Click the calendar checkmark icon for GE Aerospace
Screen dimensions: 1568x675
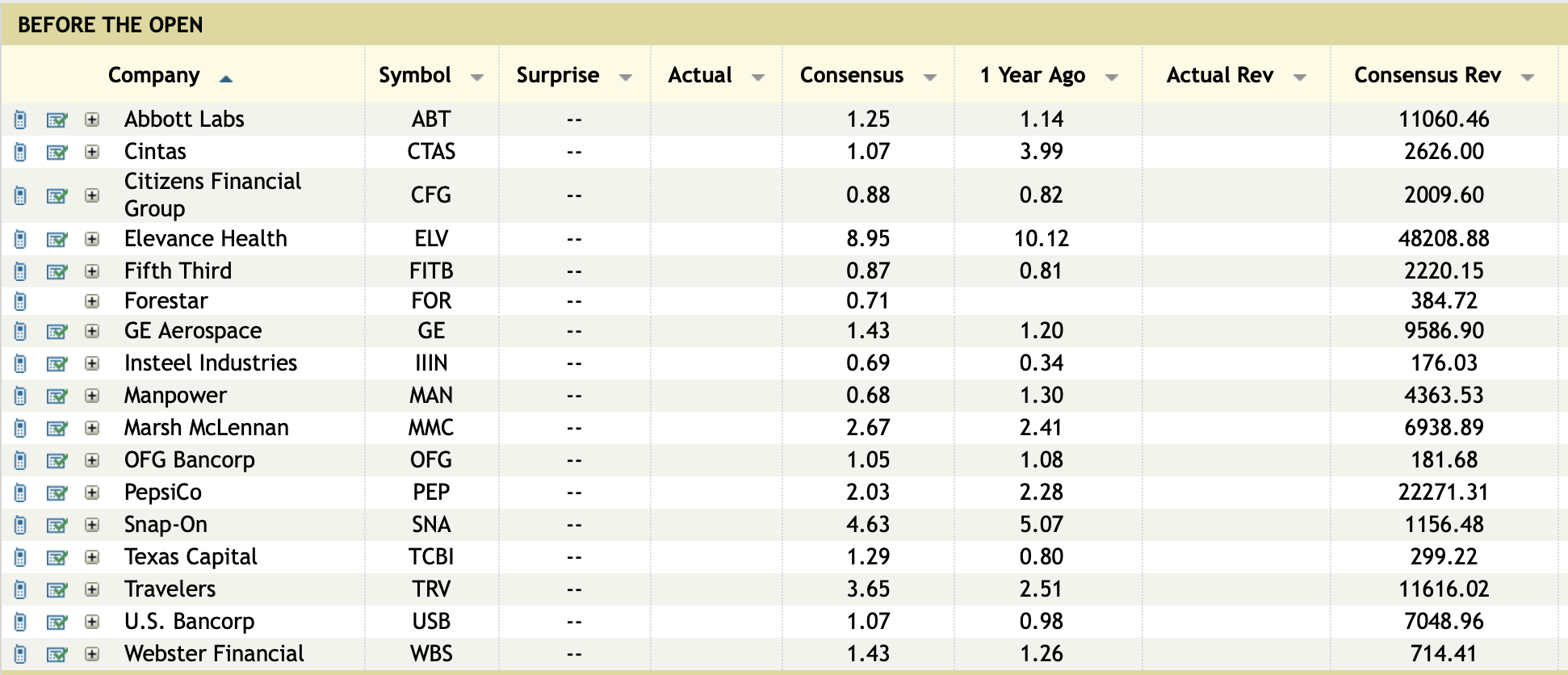[57, 331]
